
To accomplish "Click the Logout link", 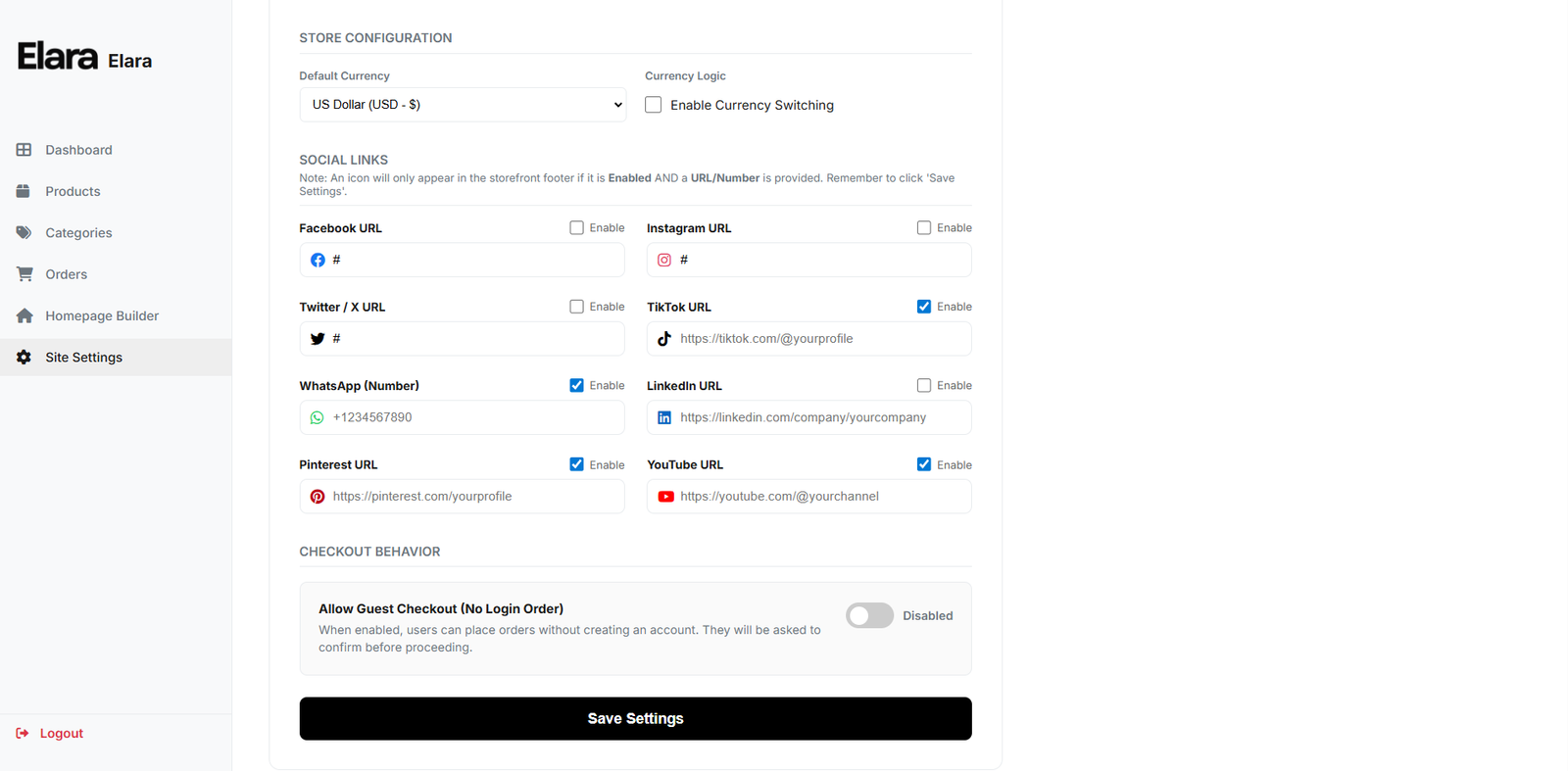I will click(x=50, y=733).
